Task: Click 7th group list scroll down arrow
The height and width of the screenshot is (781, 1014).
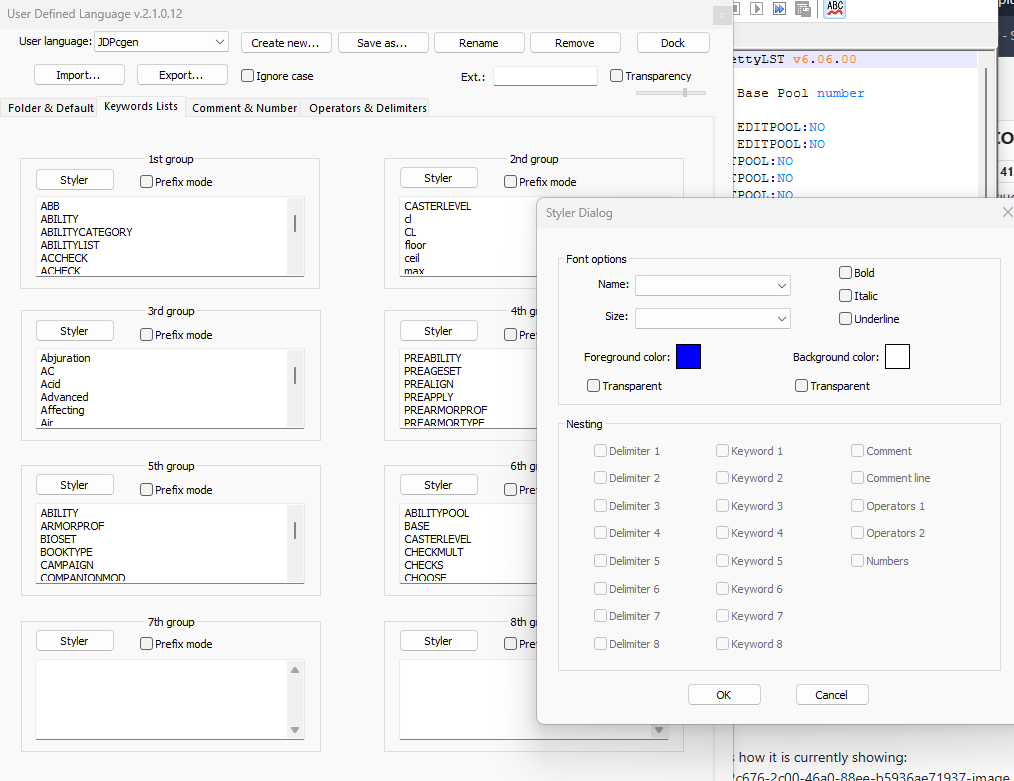Action: pyautogui.click(x=295, y=730)
